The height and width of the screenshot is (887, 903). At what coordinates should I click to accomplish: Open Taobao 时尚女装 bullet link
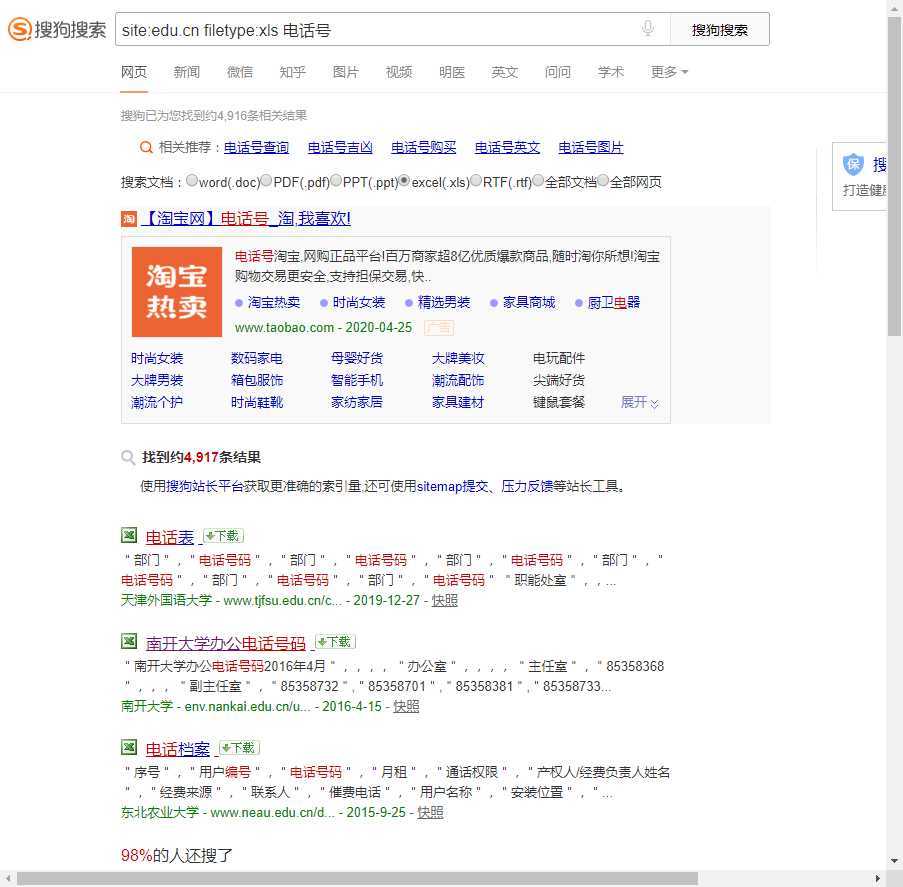point(359,302)
